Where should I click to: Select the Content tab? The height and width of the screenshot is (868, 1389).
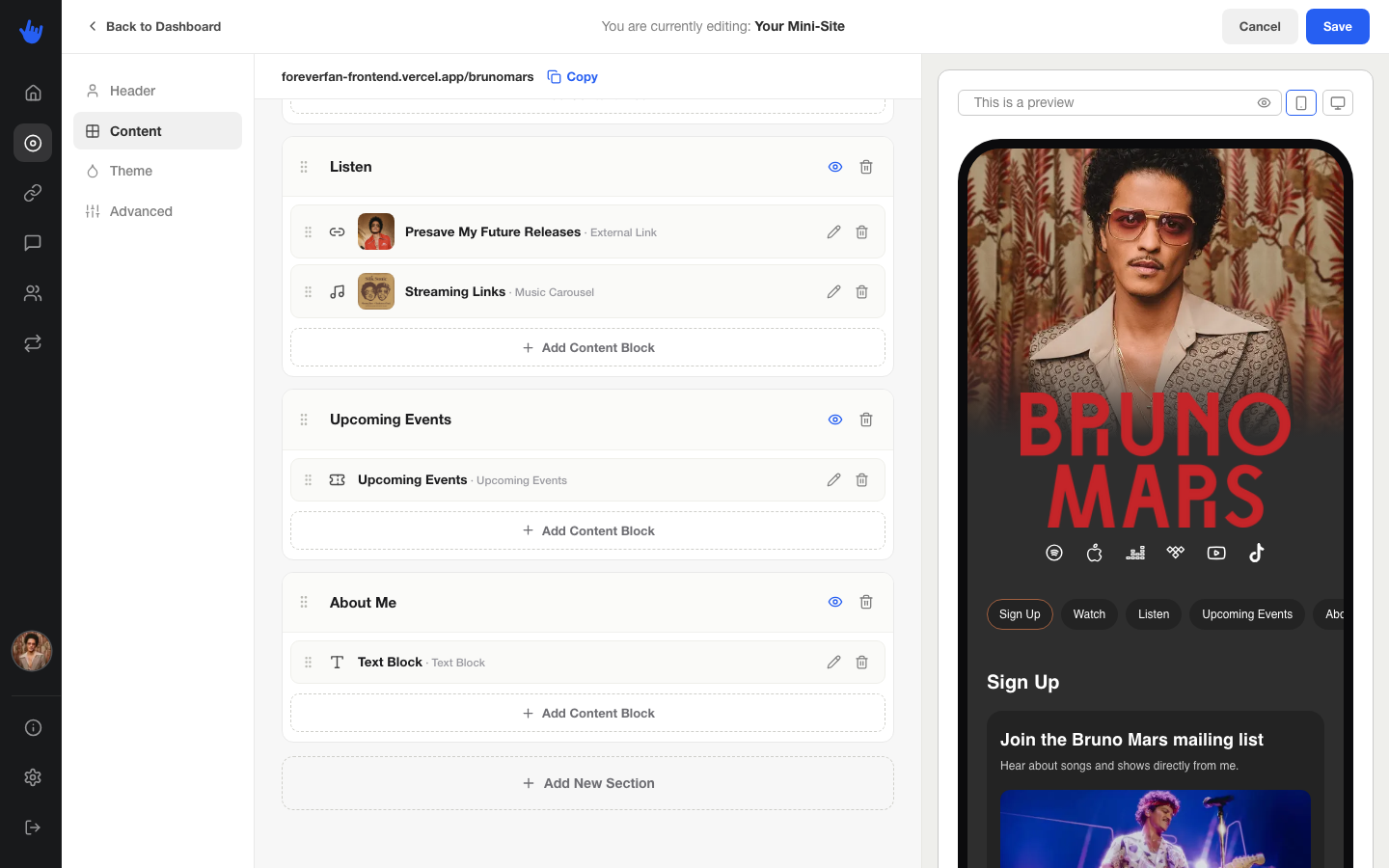(157, 131)
